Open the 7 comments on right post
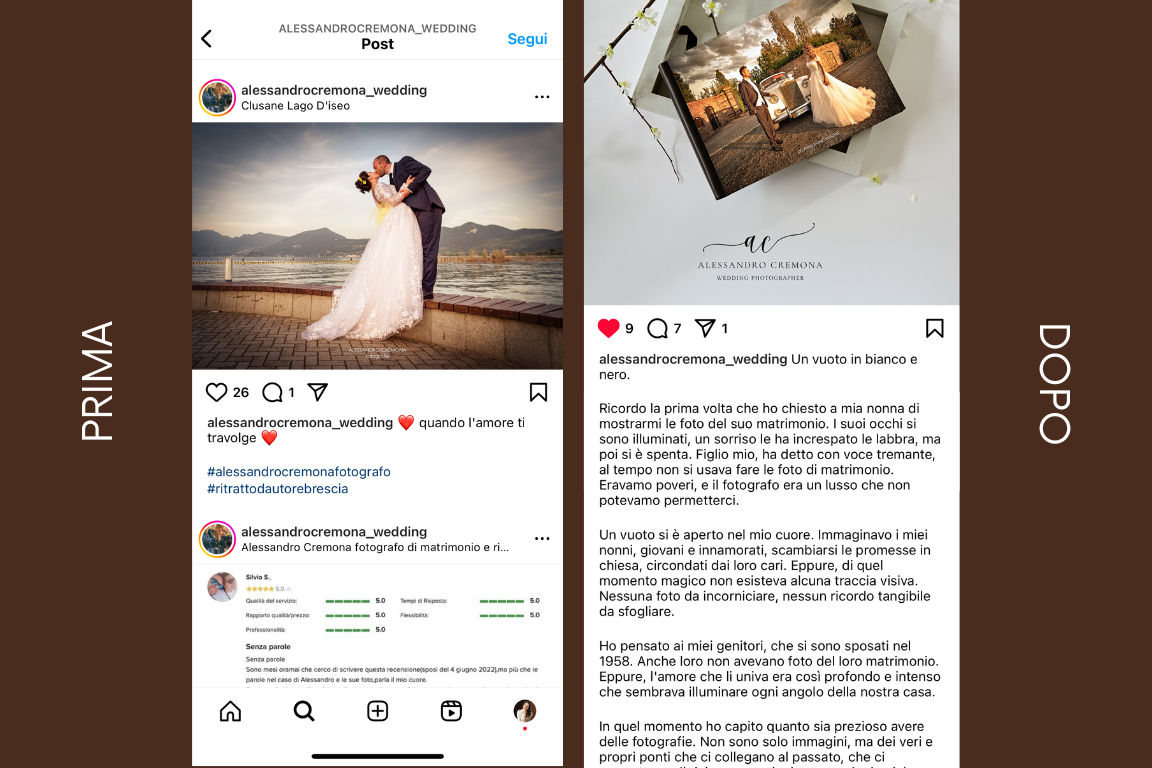The height and width of the screenshot is (768, 1152). tap(657, 329)
